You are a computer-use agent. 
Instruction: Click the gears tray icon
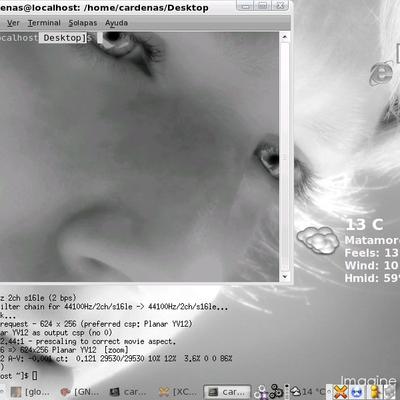[x=276, y=391]
